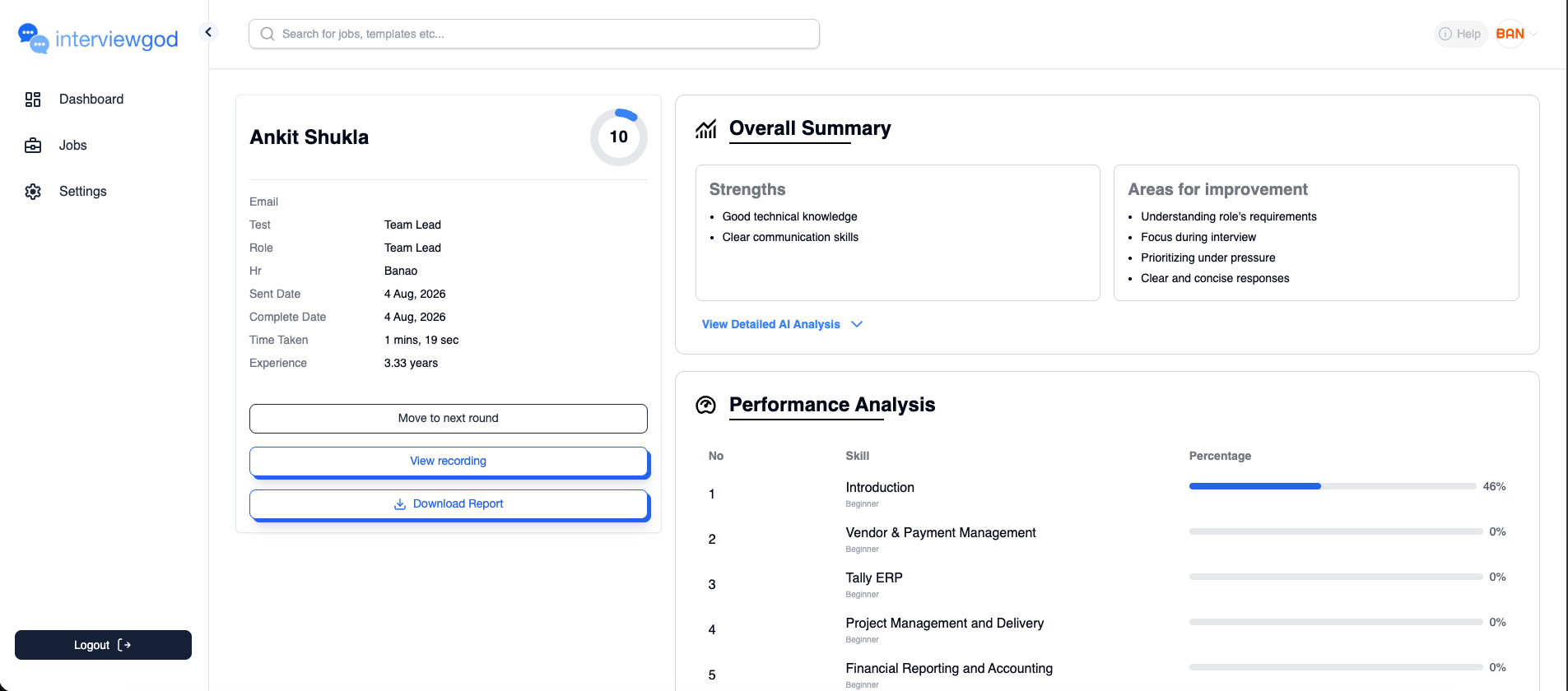Click the Dashboard grid icon
Viewport: 1568px width, 691px height.
[33, 100]
